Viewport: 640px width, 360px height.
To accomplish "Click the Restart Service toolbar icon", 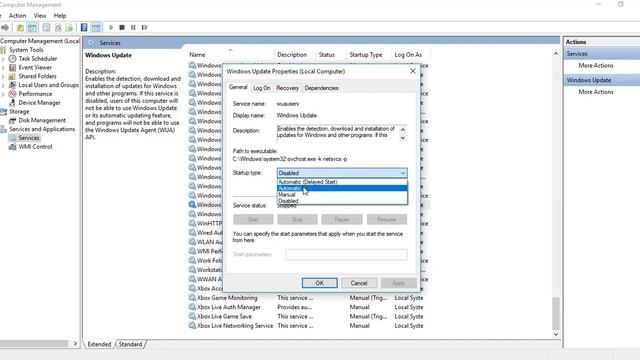I will click(x=144, y=27).
